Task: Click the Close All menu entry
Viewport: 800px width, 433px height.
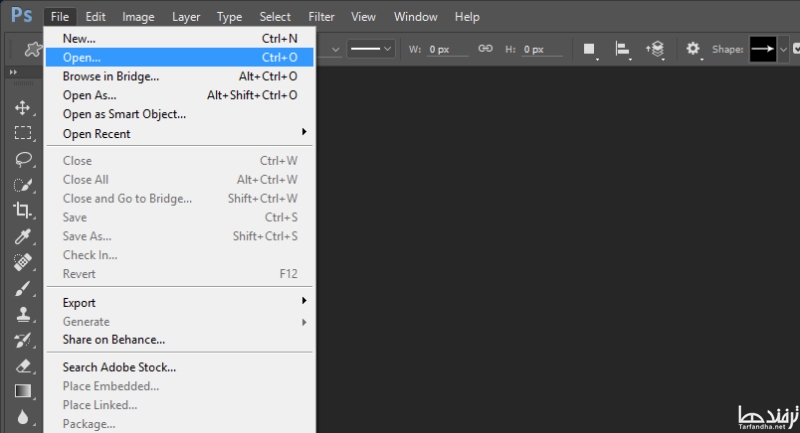Action: 180,180
